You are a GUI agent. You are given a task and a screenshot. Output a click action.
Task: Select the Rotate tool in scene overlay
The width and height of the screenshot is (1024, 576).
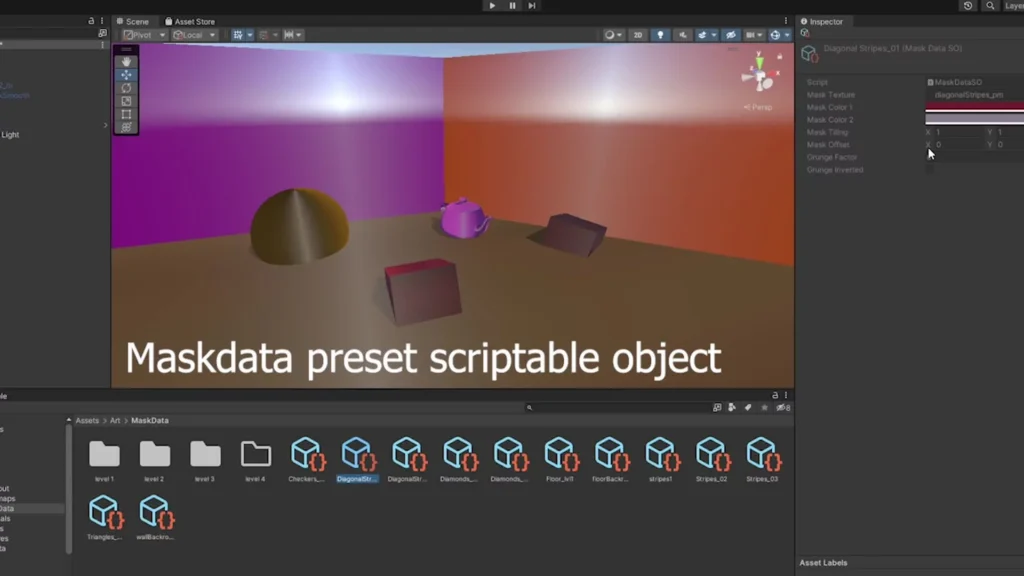coord(126,88)
